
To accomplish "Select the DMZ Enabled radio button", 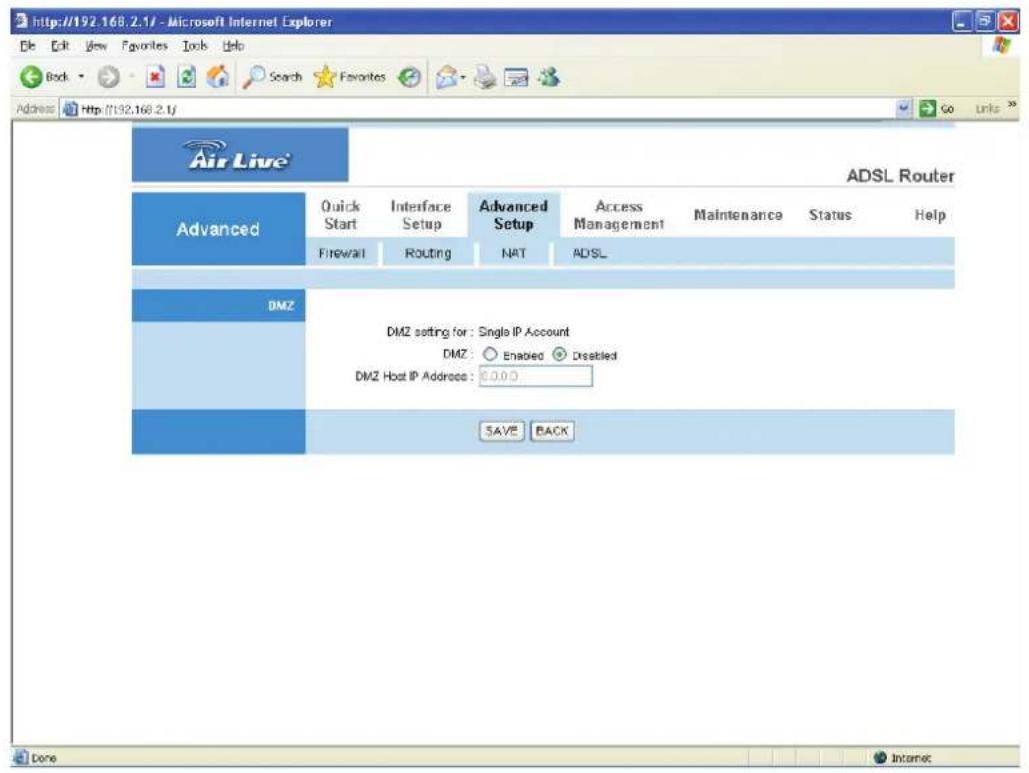I will (x=490, y=354).
